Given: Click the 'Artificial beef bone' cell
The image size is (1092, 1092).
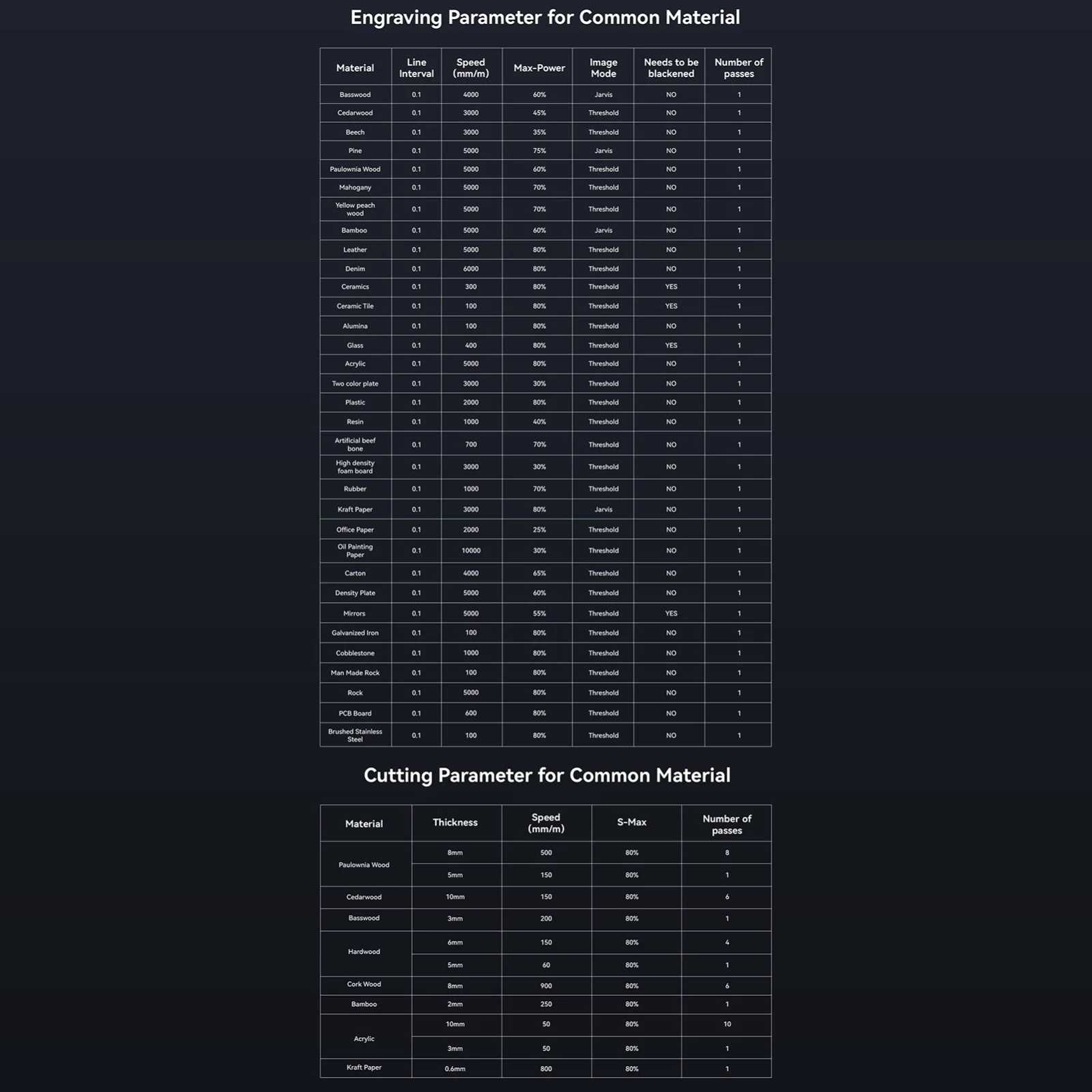Looking at the screenshot, I should pos(355,445).
